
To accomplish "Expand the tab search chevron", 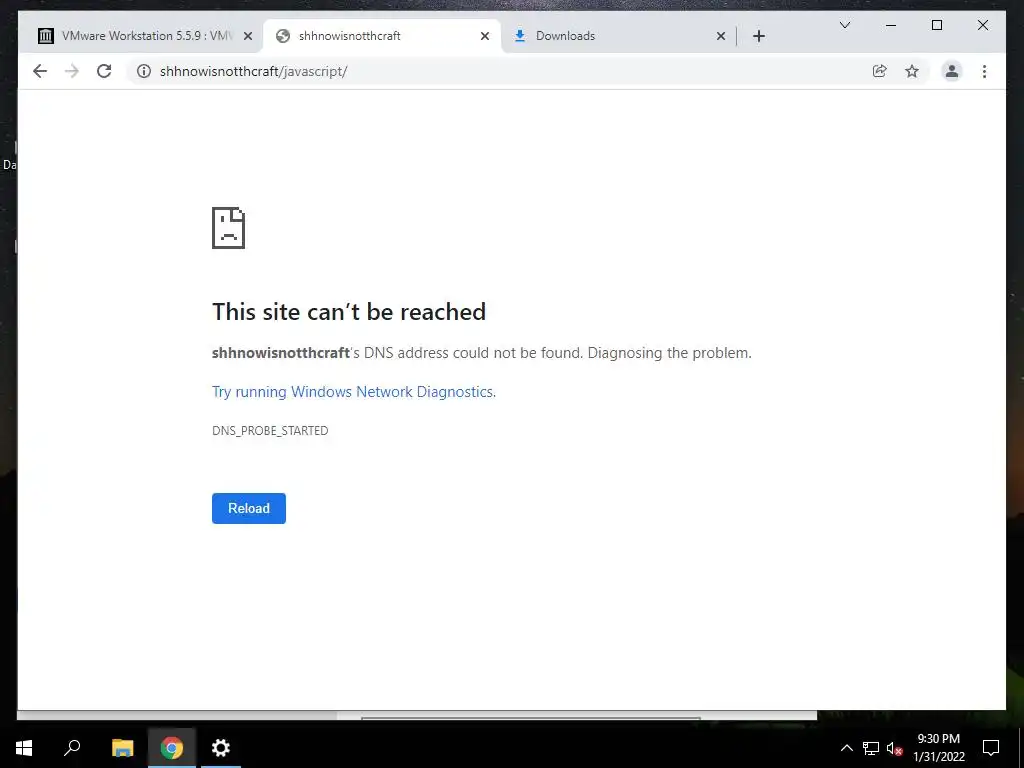I will (844, 25).
